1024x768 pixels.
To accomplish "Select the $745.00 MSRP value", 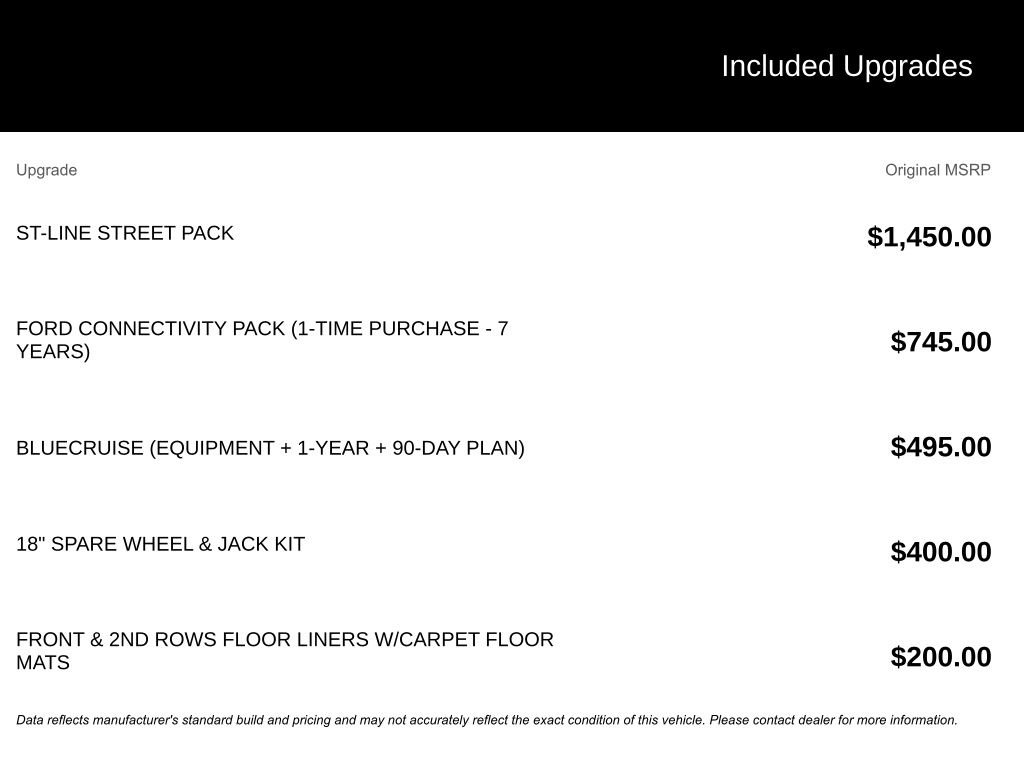I will pyautogui.click(x=941, y=342).
